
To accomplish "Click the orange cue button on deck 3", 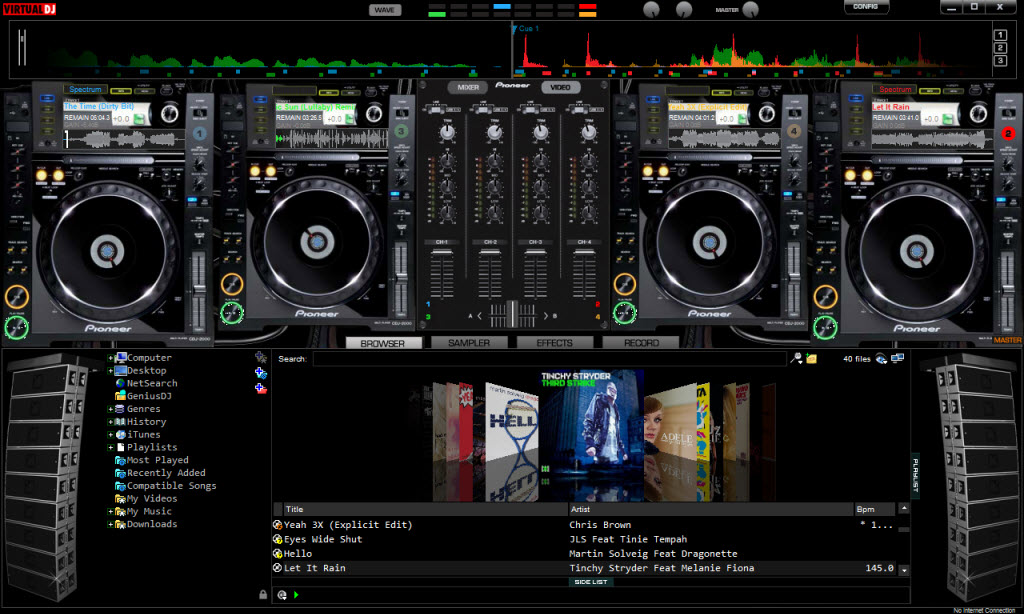I will coord(232,284).
